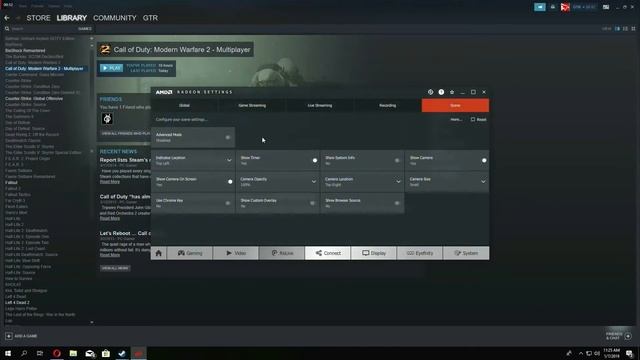Click the friend avatar thumbnail under Friends
Screen dimensions: 640x360
pyautogui.click(x=107, y=118)
